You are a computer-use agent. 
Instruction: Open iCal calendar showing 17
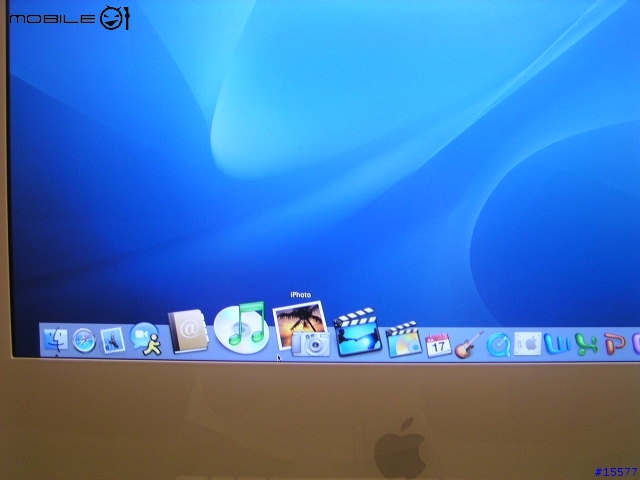438,345
